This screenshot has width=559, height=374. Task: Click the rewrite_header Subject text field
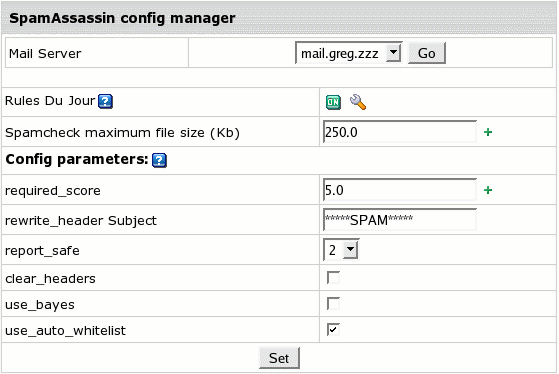pos(400,220)
